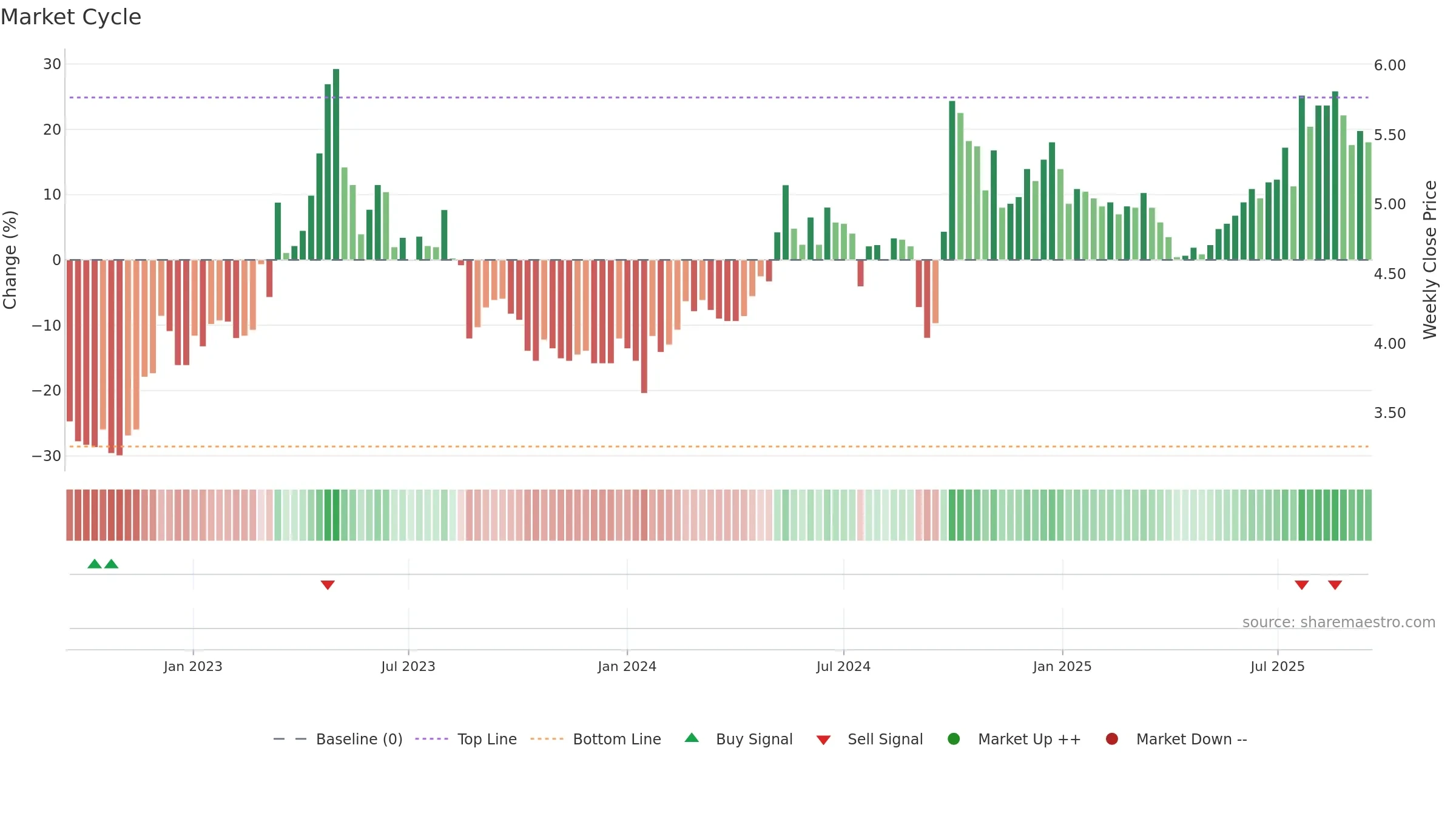Toggle the Market Up ++ legend entry
1456x819 pixels.
point(1014,739)
